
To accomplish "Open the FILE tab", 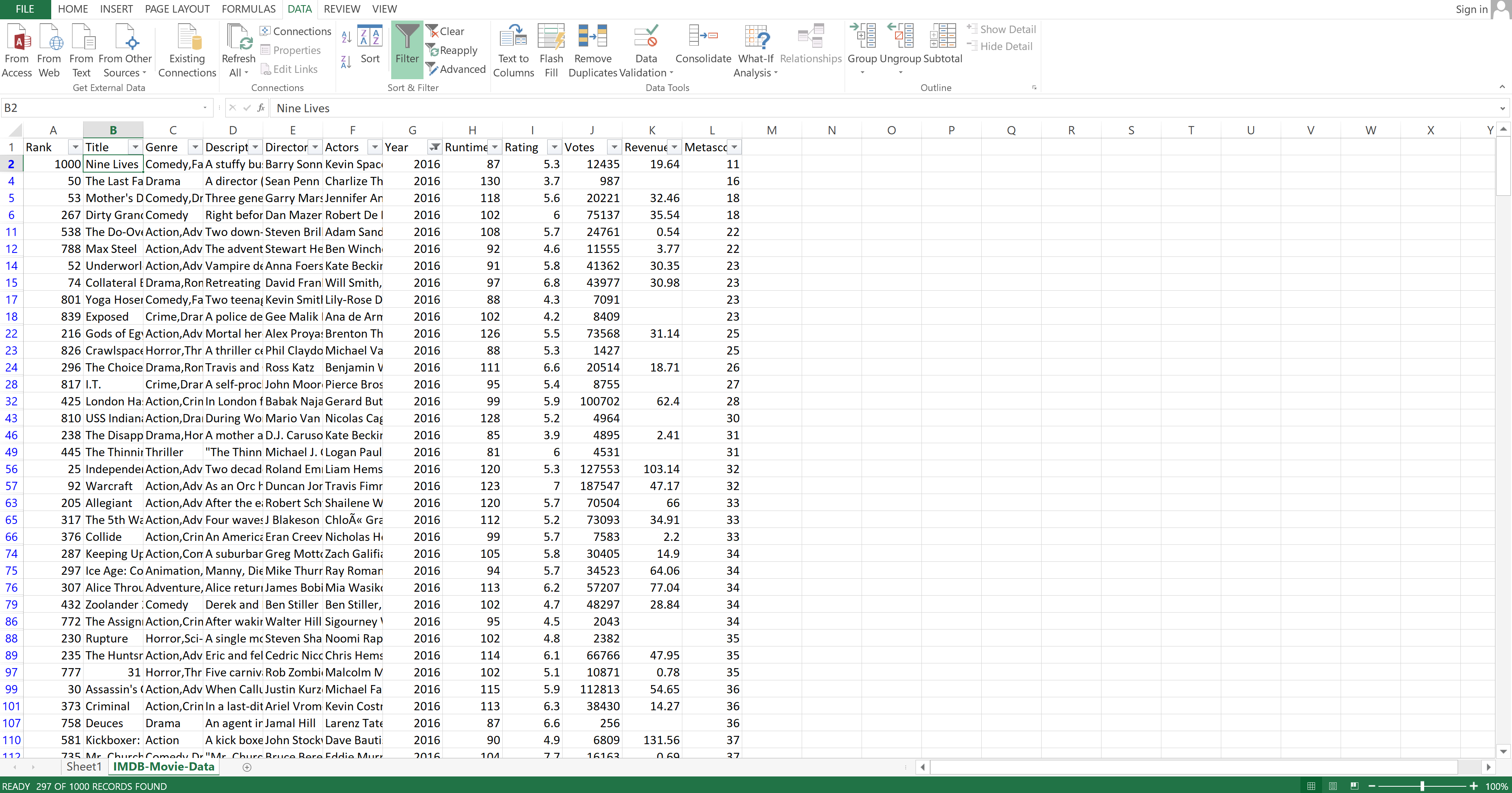I will pos(25,9).
